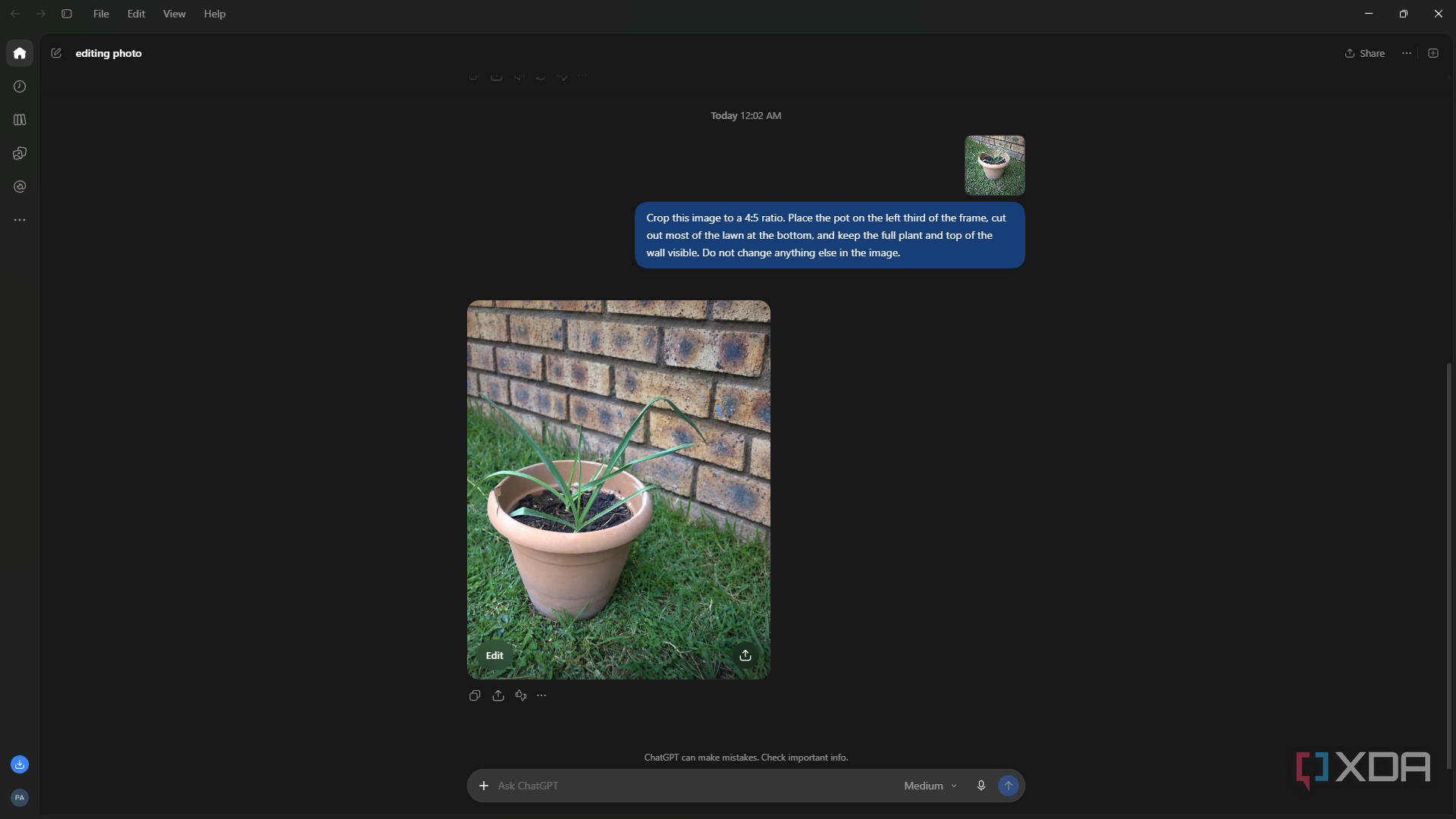Image resolution: width=1456 pixels, height=819 pixels.
Task: Open the Library books icon in sidebar
Action: click(20, 120)
